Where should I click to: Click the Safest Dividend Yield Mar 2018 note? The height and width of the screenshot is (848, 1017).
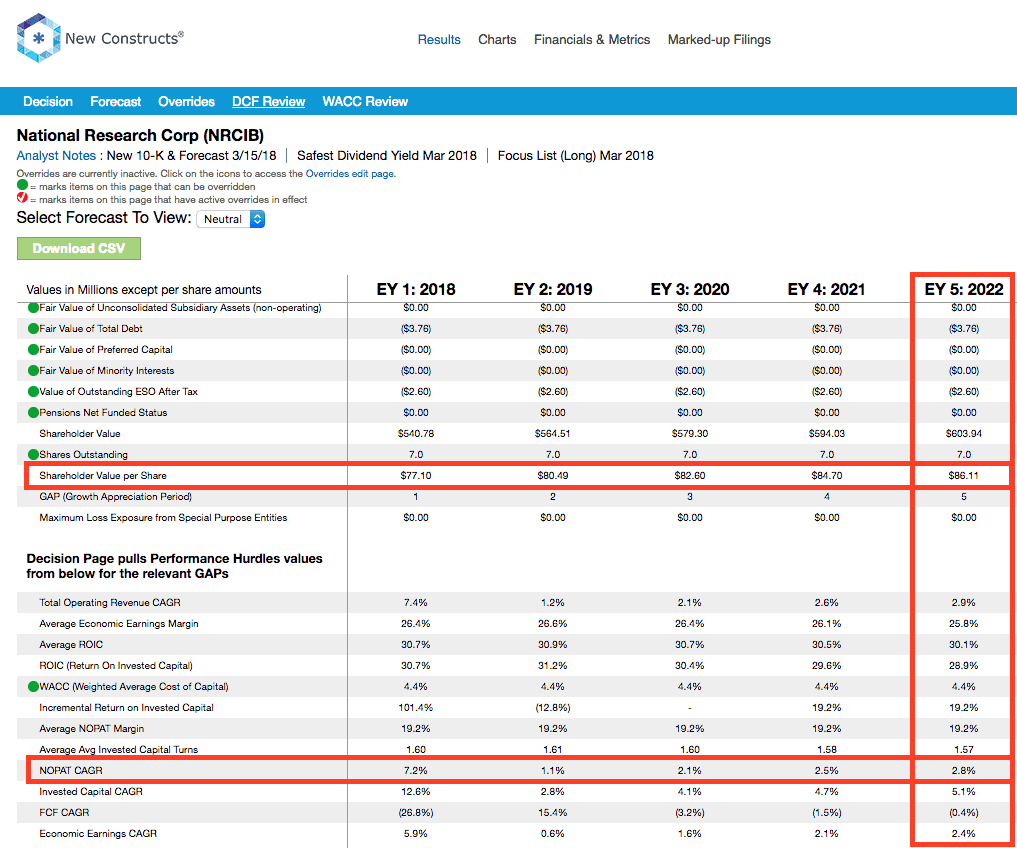(387, 156)
